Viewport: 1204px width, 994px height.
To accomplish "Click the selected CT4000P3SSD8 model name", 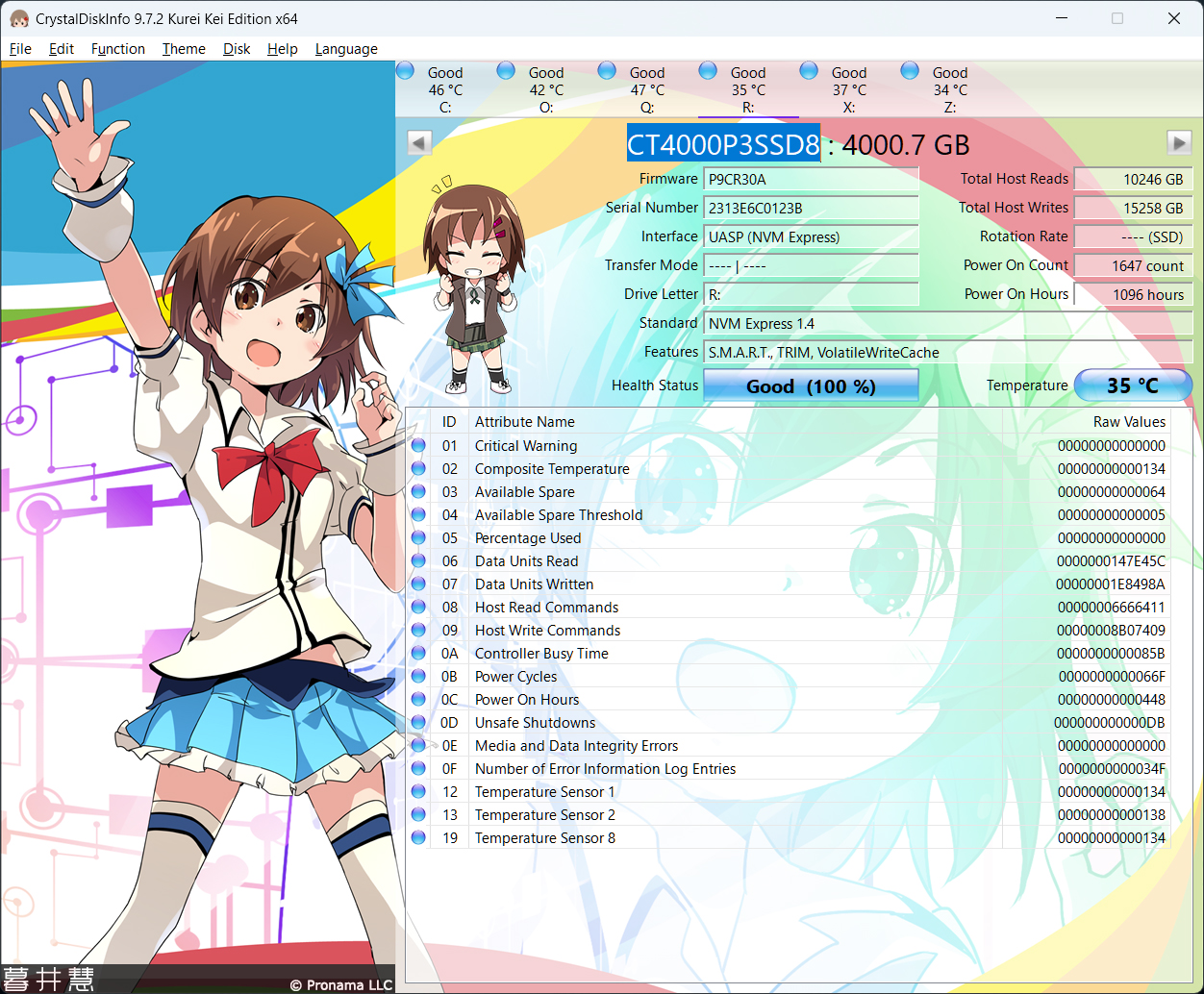I will [x=723, y=145].
